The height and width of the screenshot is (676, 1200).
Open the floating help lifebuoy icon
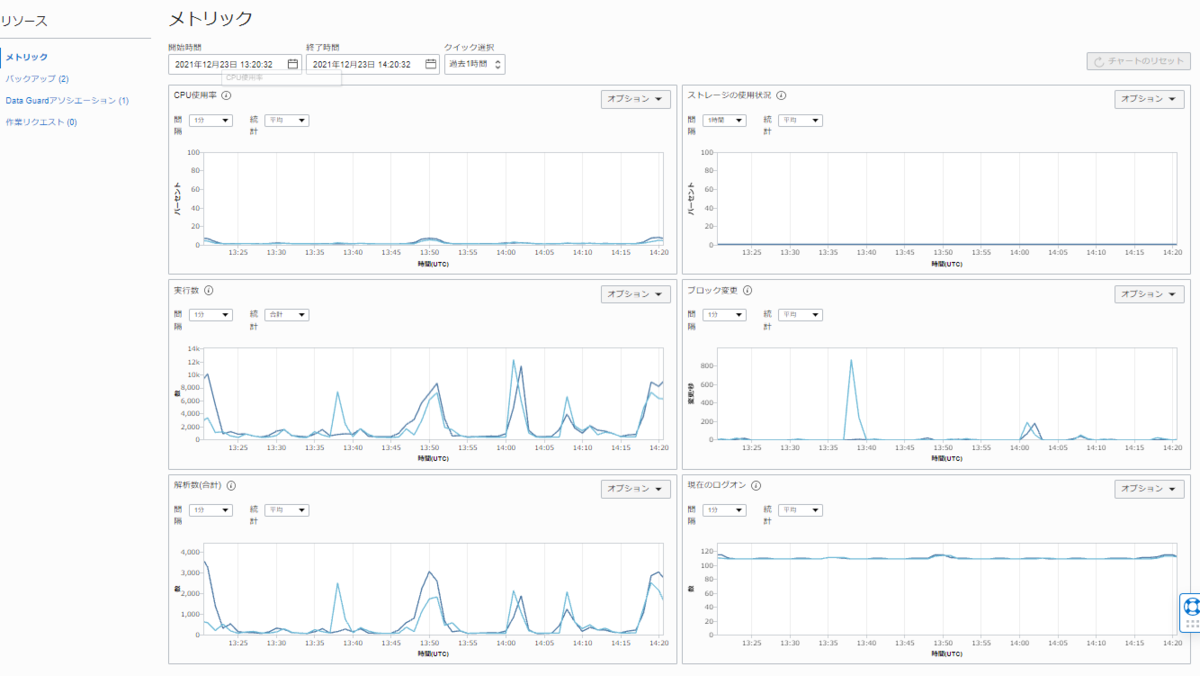pos(1191,606)
